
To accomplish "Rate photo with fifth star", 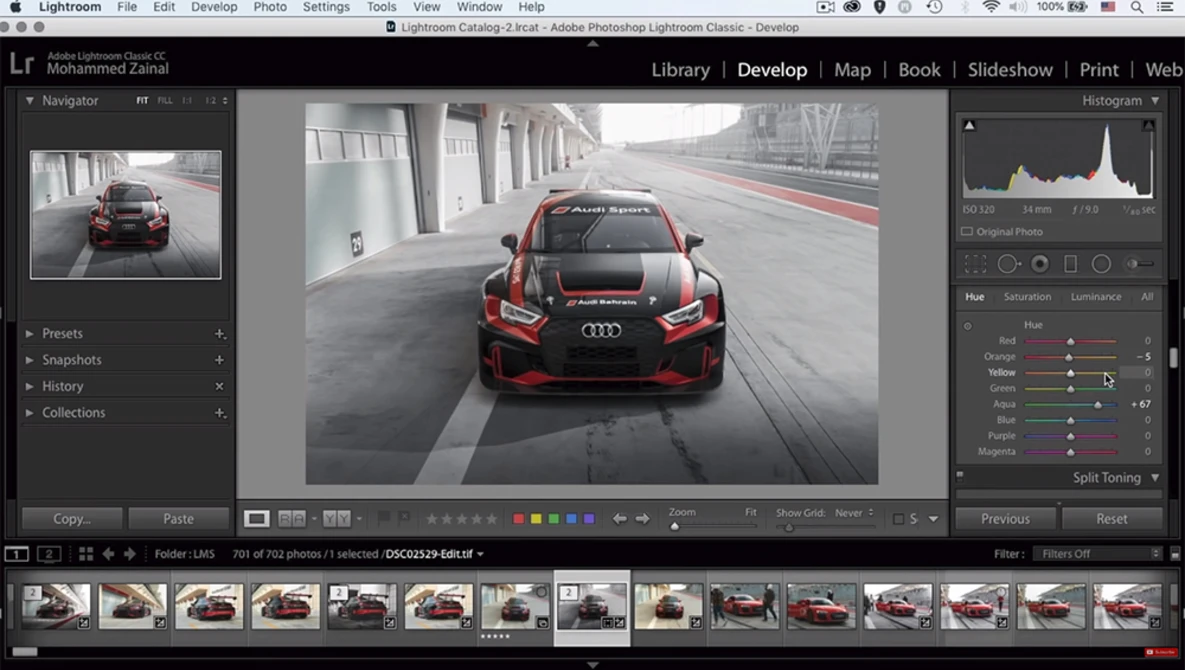I will (x=492, y=519).
